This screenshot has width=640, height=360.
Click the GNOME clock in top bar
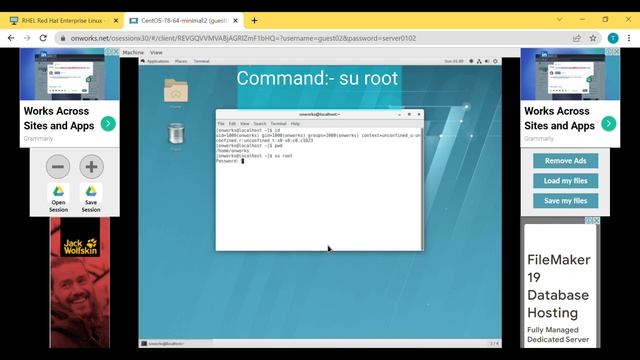pos(454,61)
